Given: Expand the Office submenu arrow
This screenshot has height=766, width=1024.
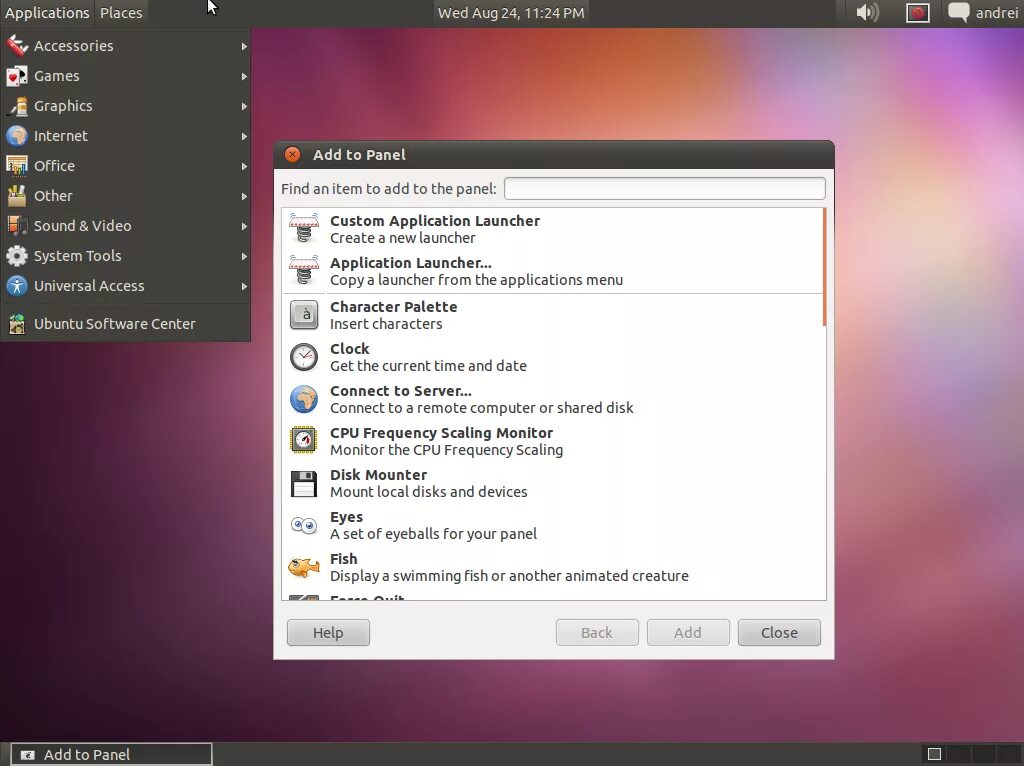Looking at the screenshot, I should pos(244,167).
